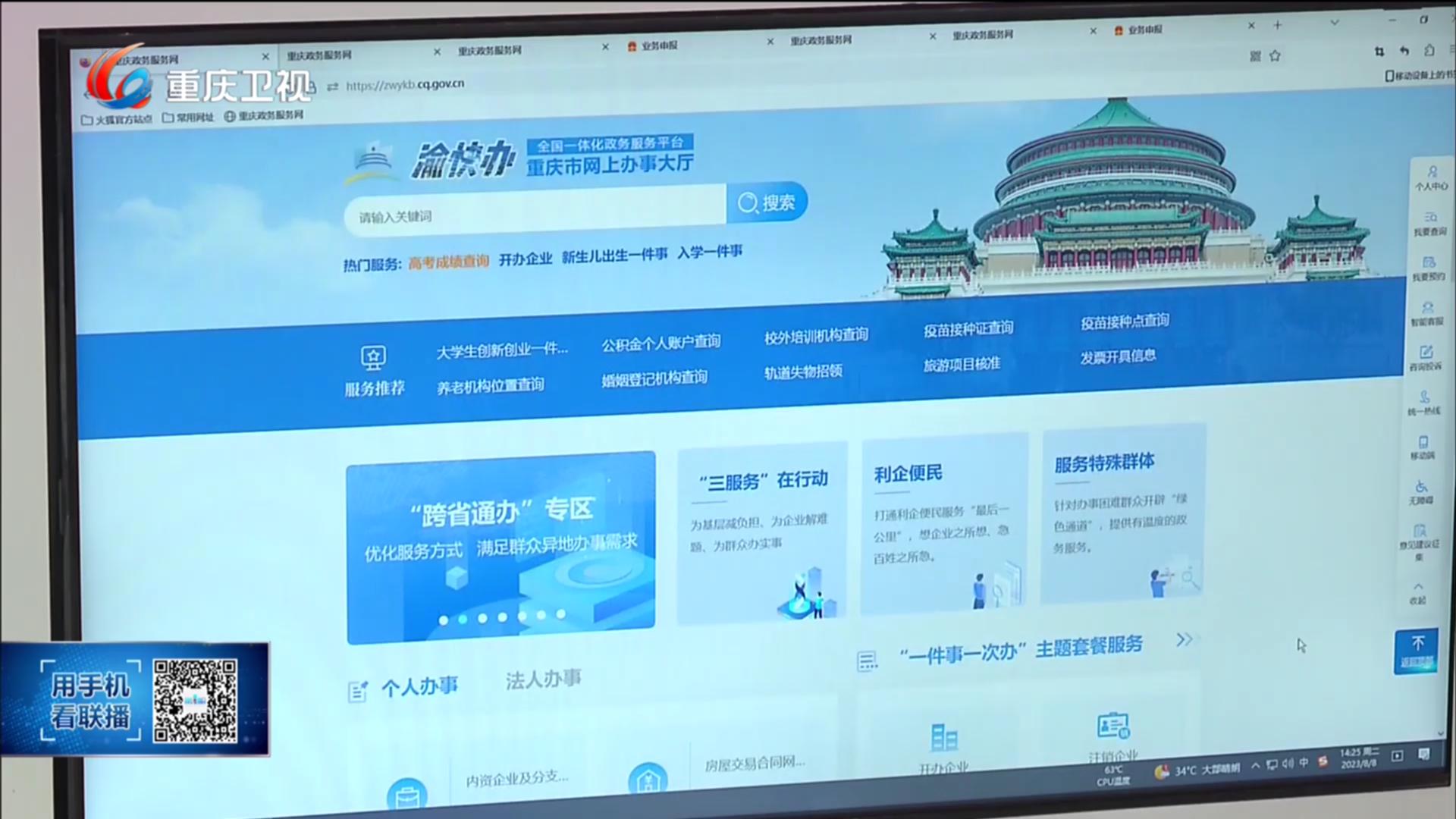Click the 移动端 sidebar icon
This screenshot has width=1456, height=819.
pos(1423,447)
